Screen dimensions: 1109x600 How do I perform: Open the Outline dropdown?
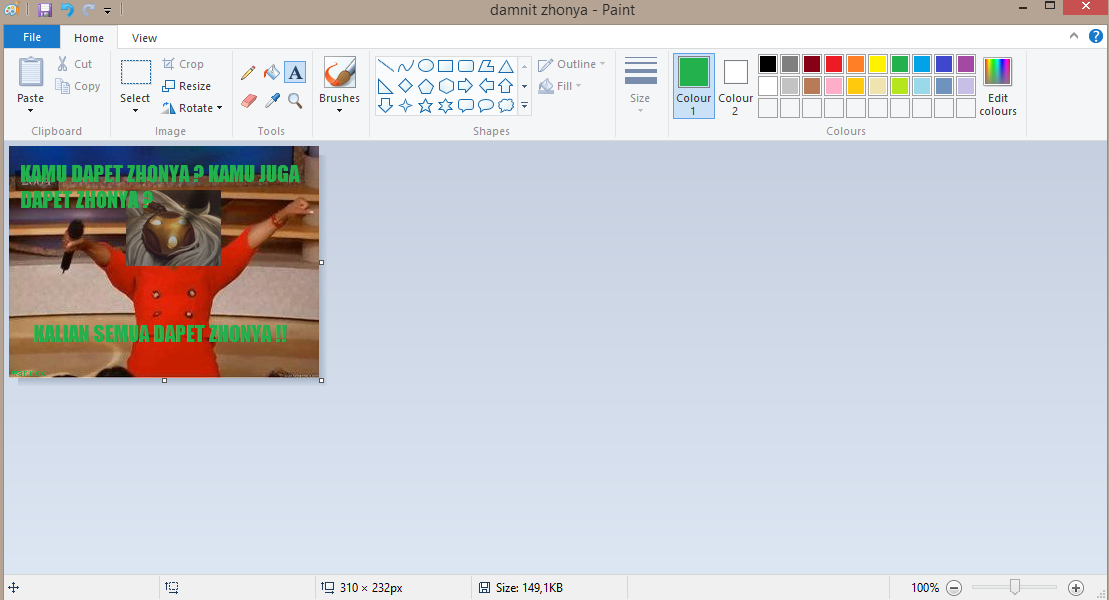[x=571, y=64]
